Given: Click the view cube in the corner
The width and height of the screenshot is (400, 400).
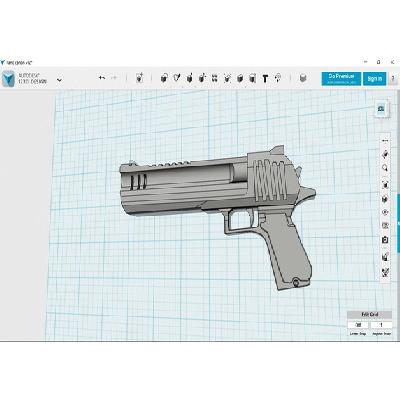Looking at the screenshot, I should click(382, 109).
